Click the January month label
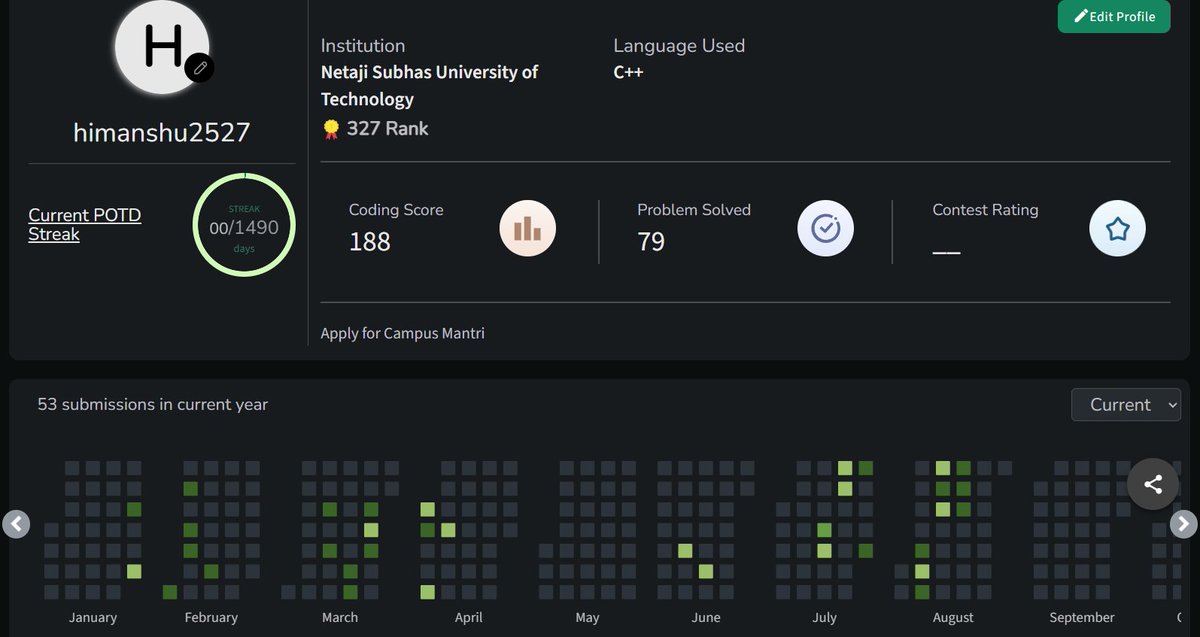 click(93, 617)
